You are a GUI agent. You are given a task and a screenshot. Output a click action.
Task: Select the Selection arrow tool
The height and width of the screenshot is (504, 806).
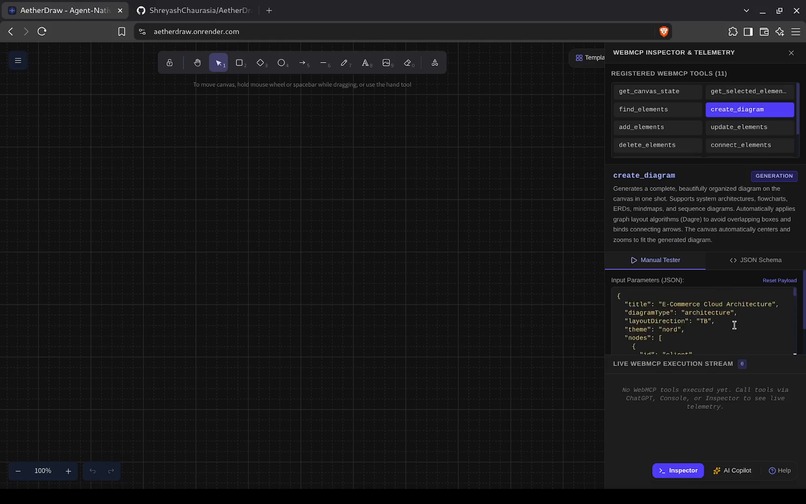pos(218,63)
